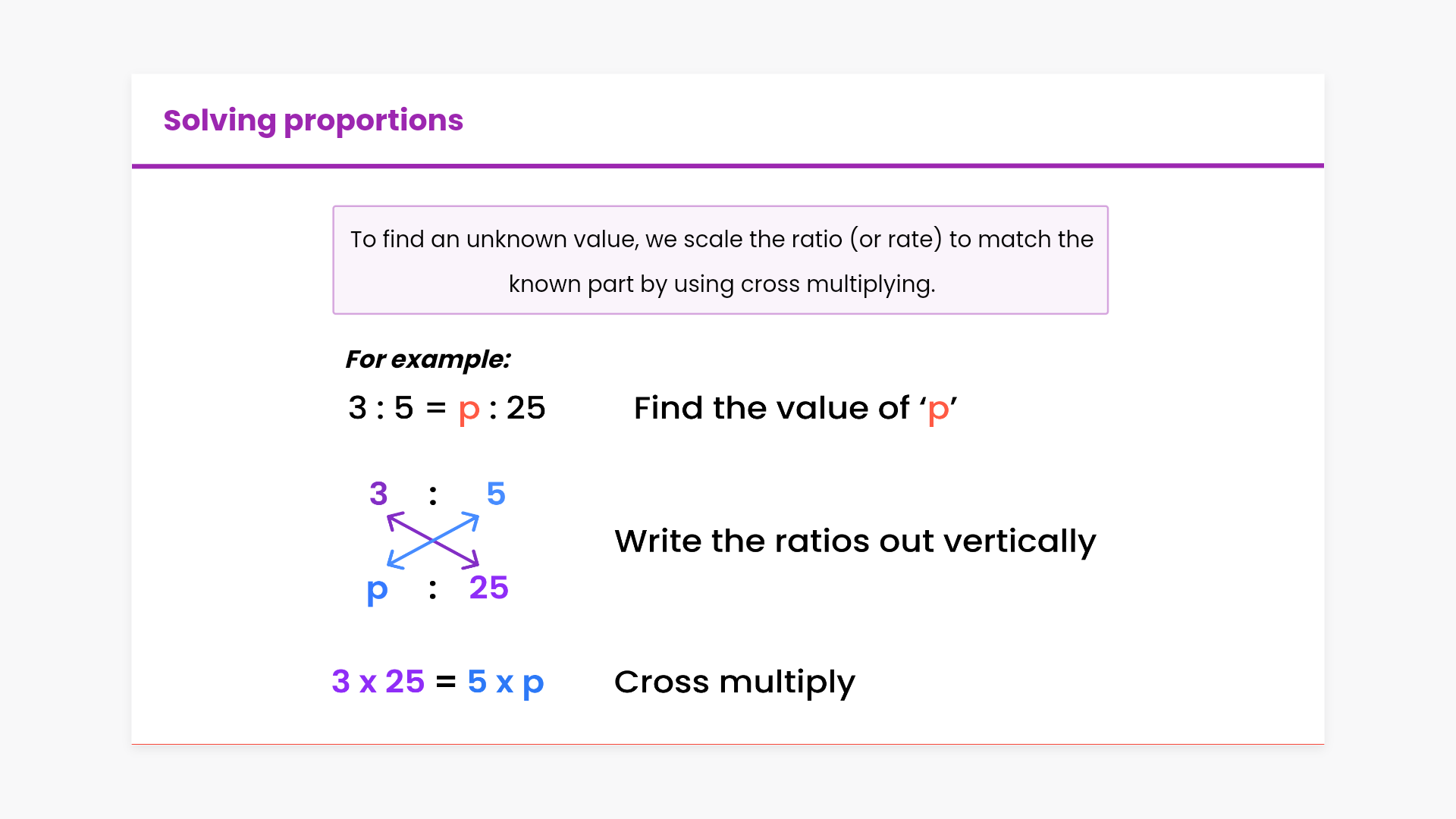Click "Write the ratios out vertically" text
1456x819 pixels.
855,541
